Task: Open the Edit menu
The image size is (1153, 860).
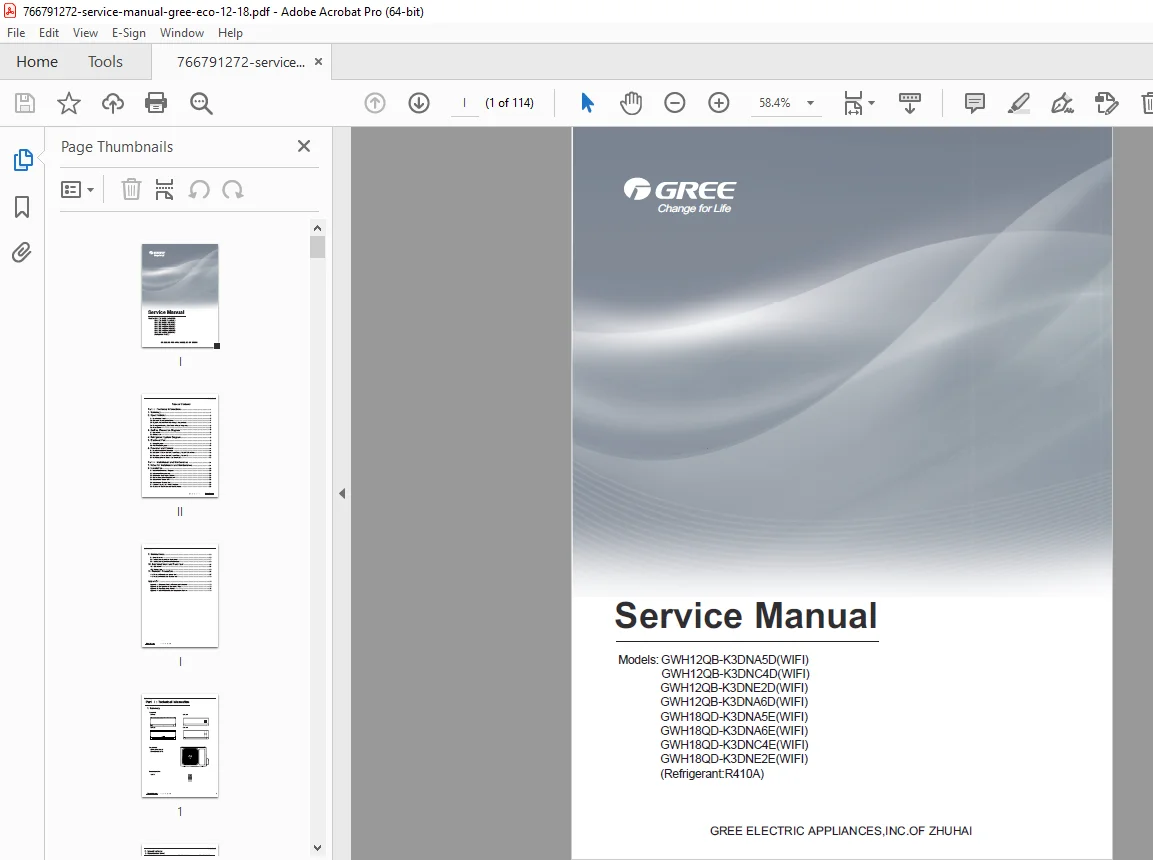Action: pos(49,33)
